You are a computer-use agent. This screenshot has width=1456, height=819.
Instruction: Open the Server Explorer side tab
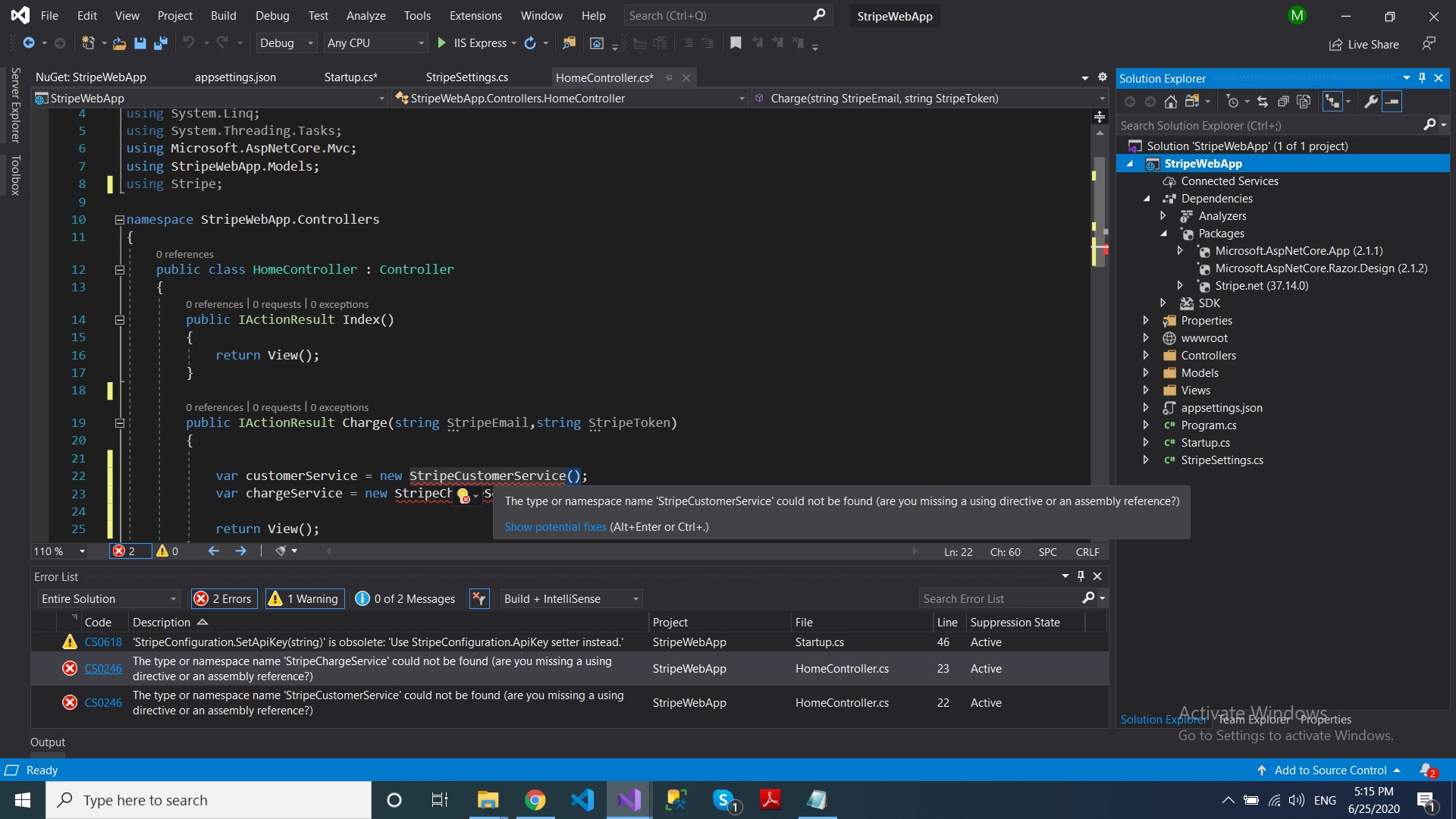[x=15, y=105]
